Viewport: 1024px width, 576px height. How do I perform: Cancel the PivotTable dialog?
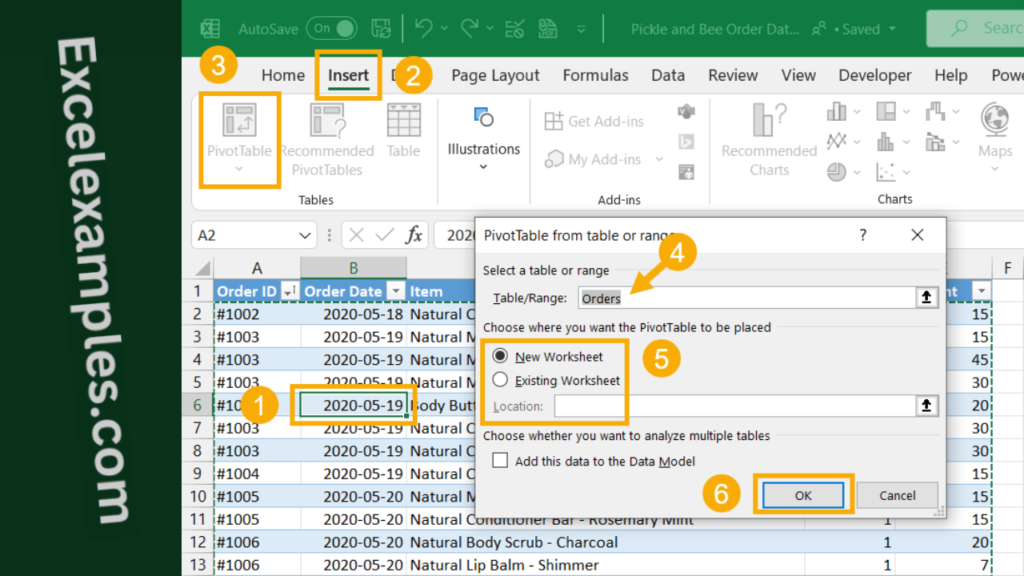[897, 495]
